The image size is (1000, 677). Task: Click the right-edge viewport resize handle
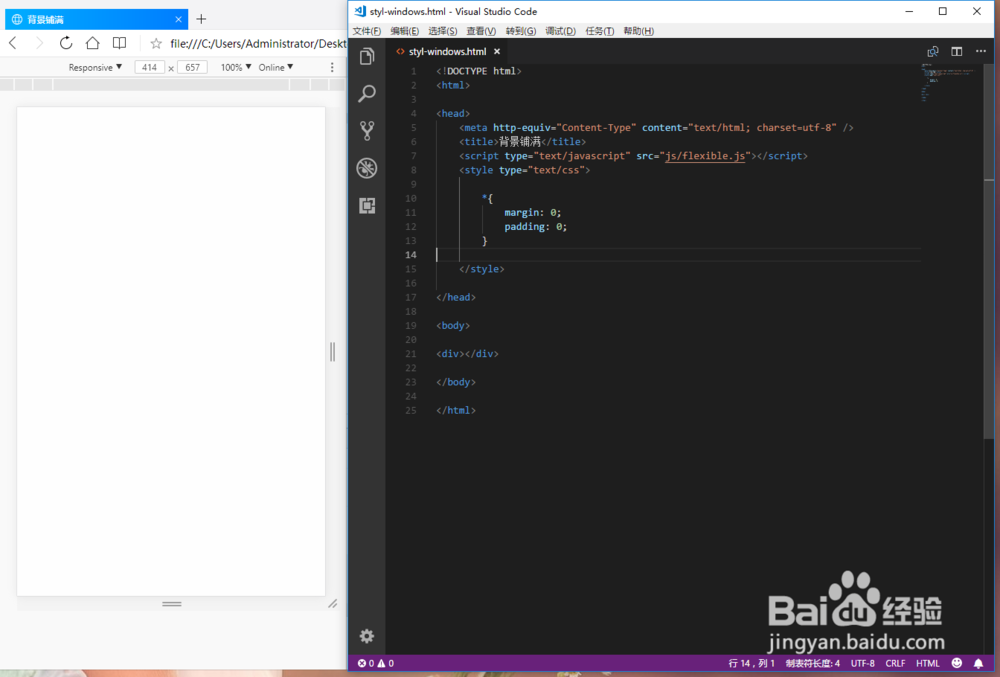(332, 352)
